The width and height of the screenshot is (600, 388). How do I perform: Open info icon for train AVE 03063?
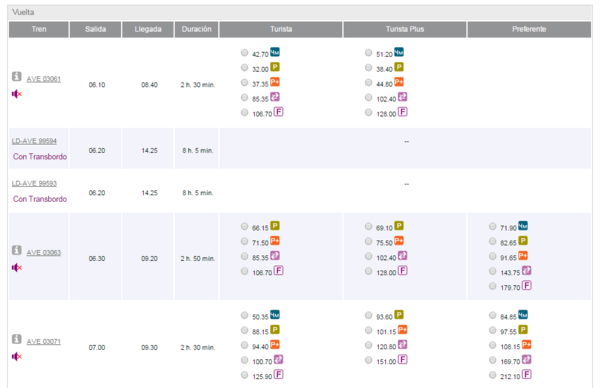pyautogui.click(x=16, y=250)
